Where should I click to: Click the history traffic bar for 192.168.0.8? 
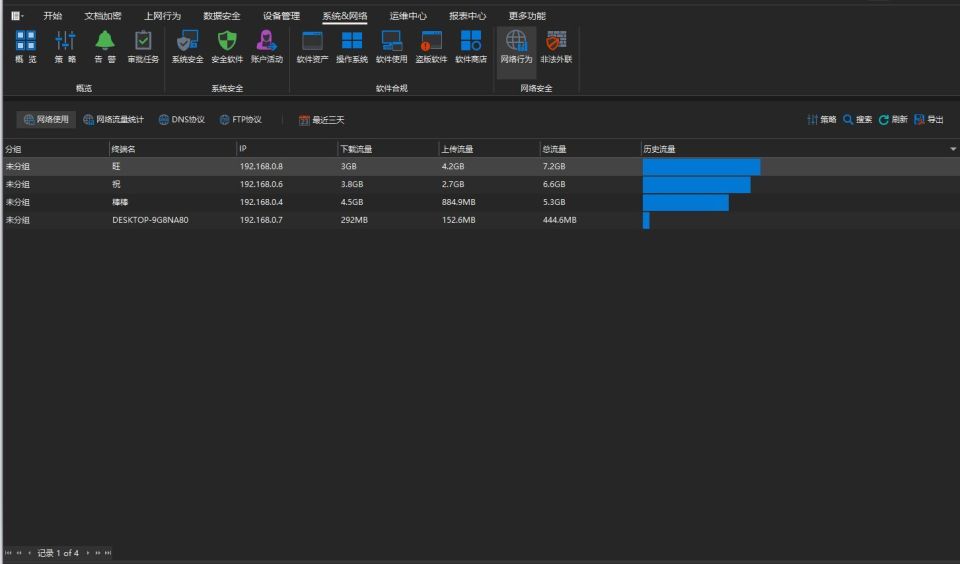tap(702, 167)
